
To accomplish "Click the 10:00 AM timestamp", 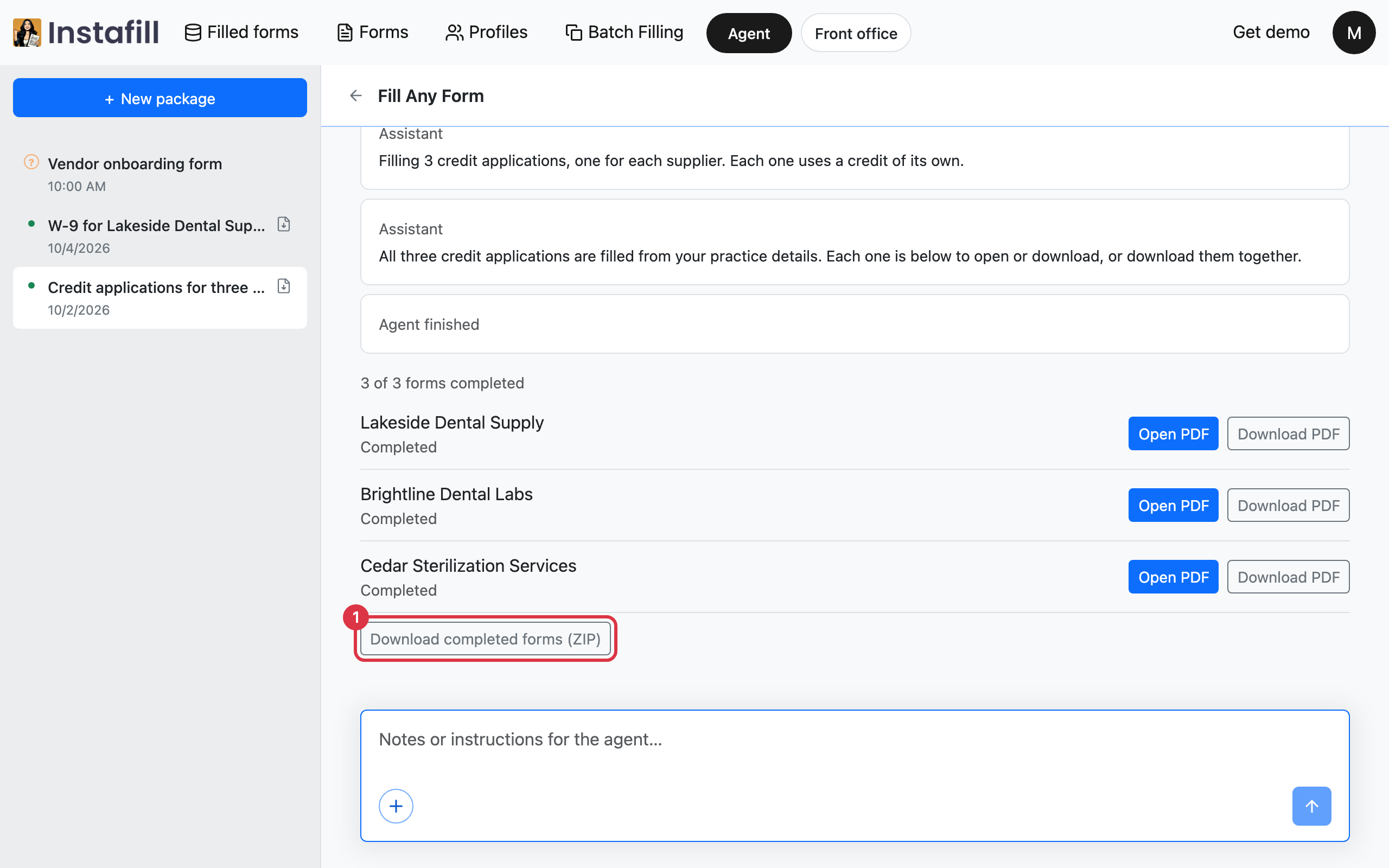I will (x=77, y=186).
